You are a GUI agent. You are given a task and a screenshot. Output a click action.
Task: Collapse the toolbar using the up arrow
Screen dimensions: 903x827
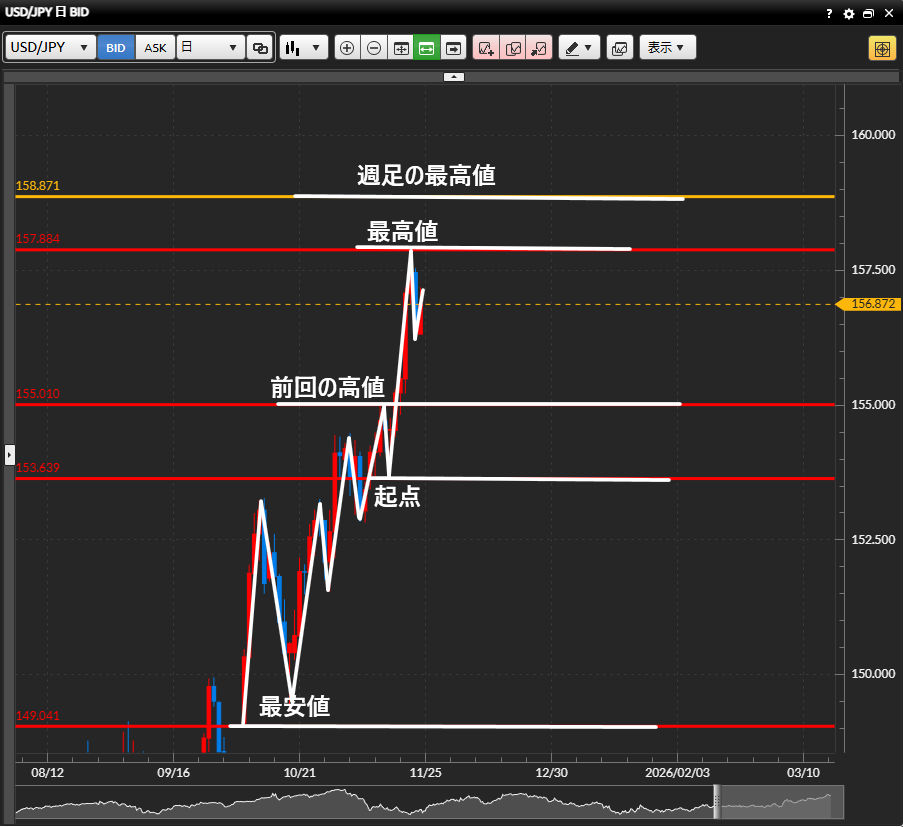pyautogui.click(x=453, y=76)
